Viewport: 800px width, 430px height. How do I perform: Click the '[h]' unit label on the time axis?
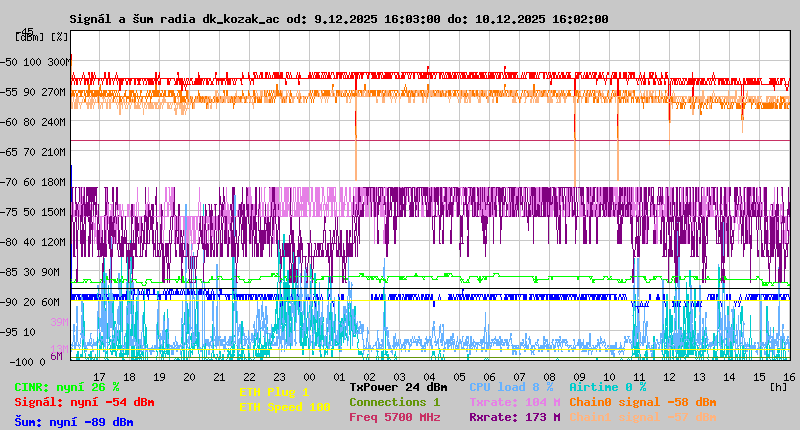tap(778, 385)
